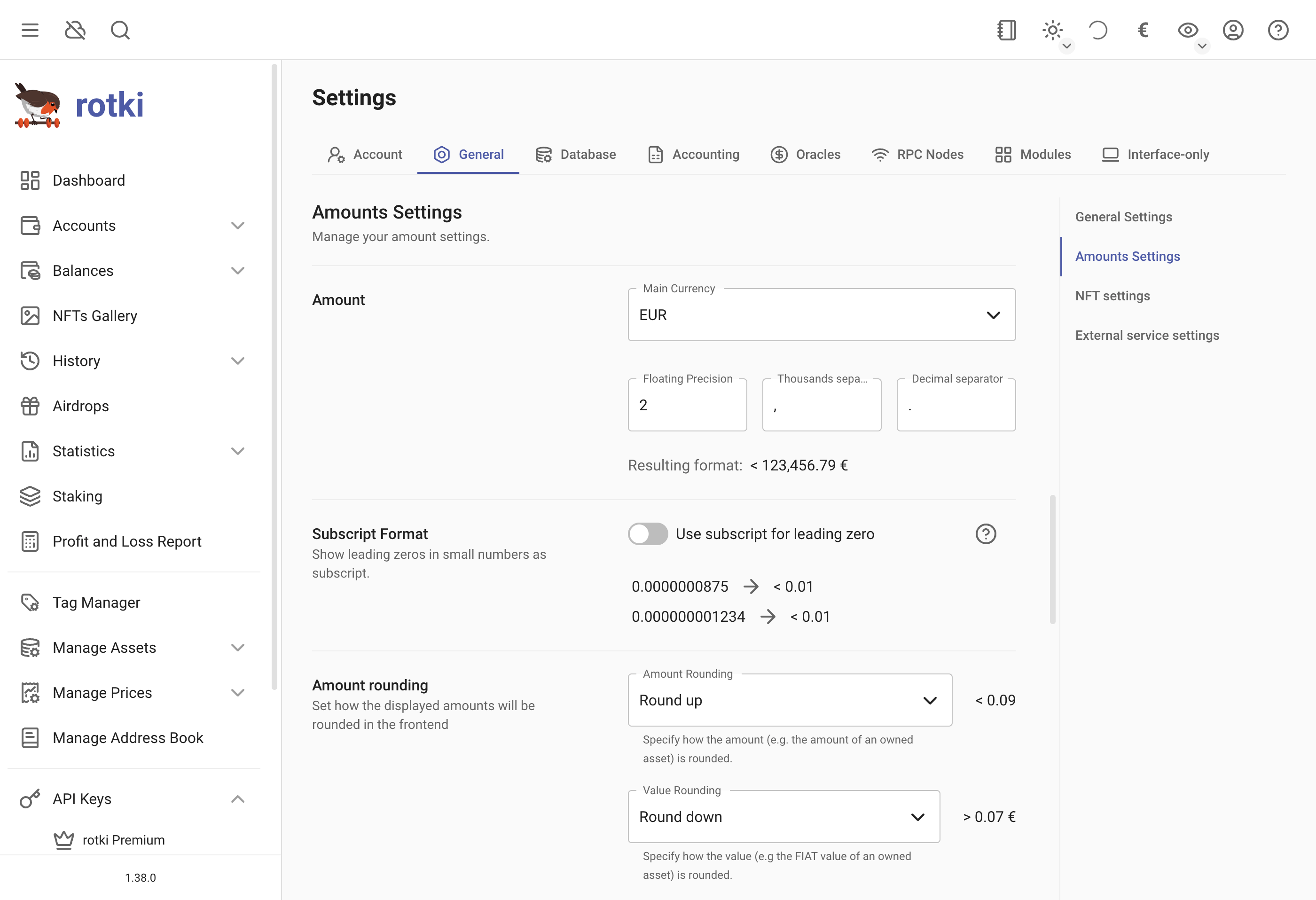Open NFTs Gallery from sidebar
This screenshot has width=1316, height=900.
[134, 315]
